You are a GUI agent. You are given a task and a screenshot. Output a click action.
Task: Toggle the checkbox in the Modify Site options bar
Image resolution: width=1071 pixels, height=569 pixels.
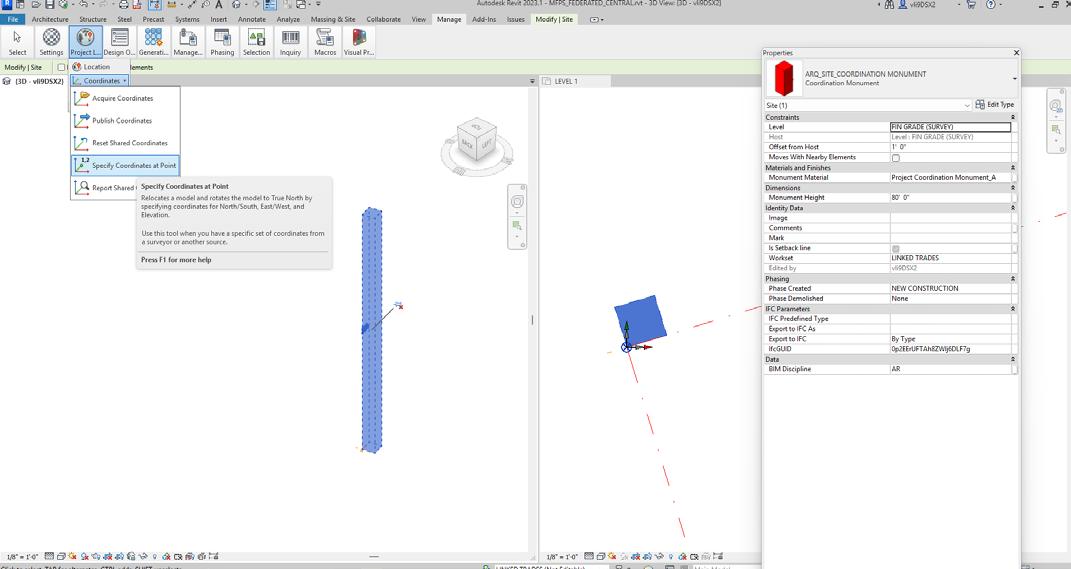click(61, 67)
